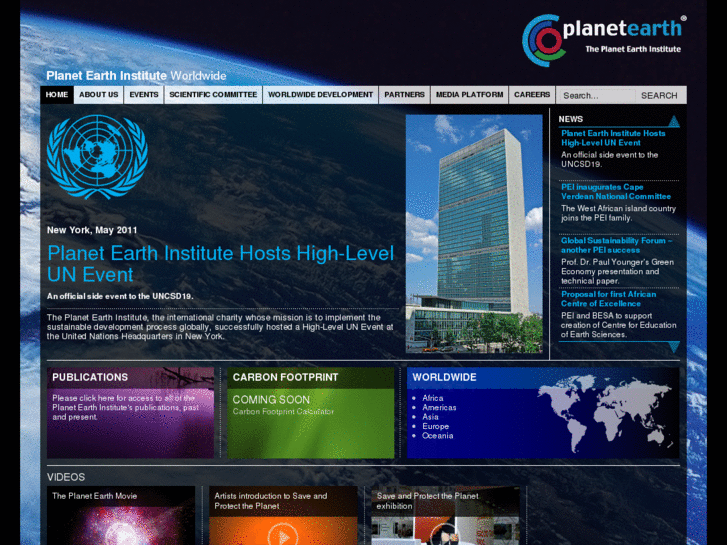
Task: Select Americas in Worldwide list
Action: click(439, 407)
